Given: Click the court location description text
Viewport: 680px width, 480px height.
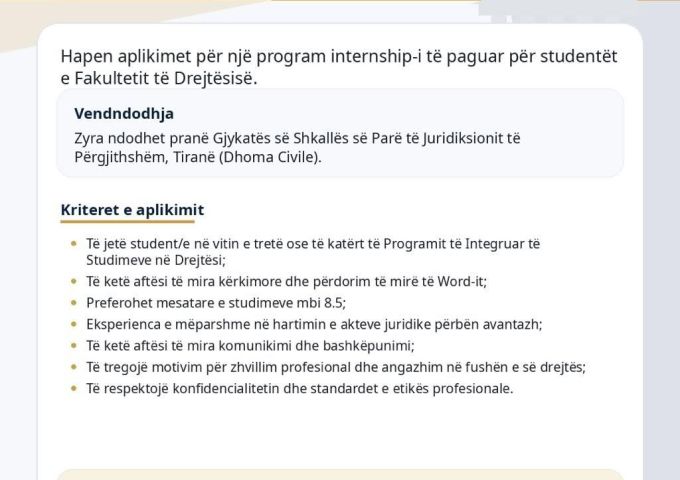Looking at the screenshot, I should click(297, 147).
